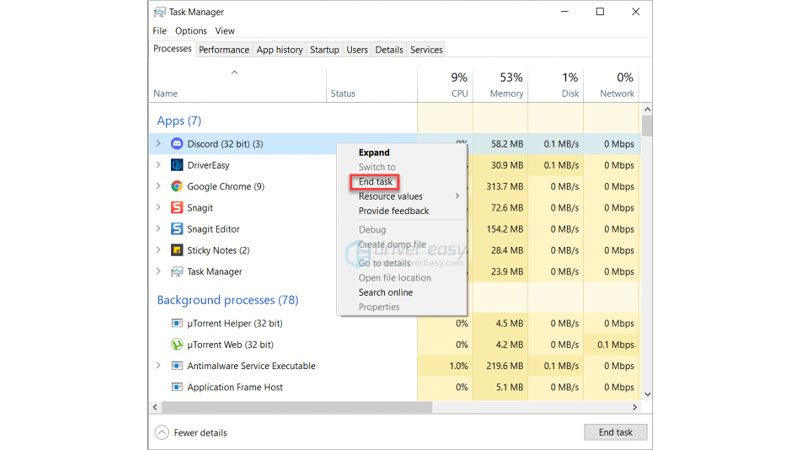This screenshot has width=800, height=450.
Task: Click the End task button at bottom
Action: coord(615,432)
